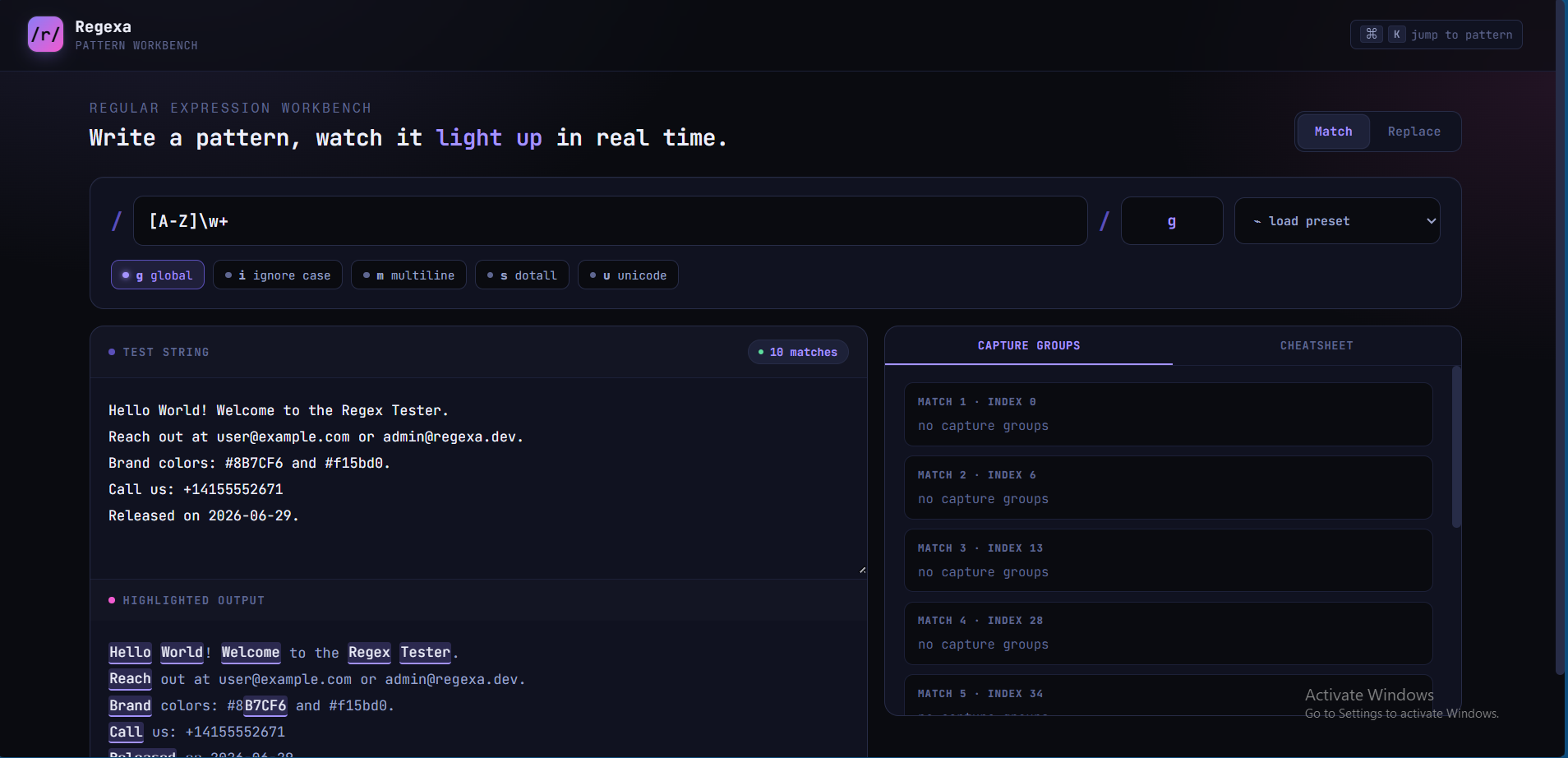Click 'PATTERN WORKBENCH' subtitle under Regexa

136,46
